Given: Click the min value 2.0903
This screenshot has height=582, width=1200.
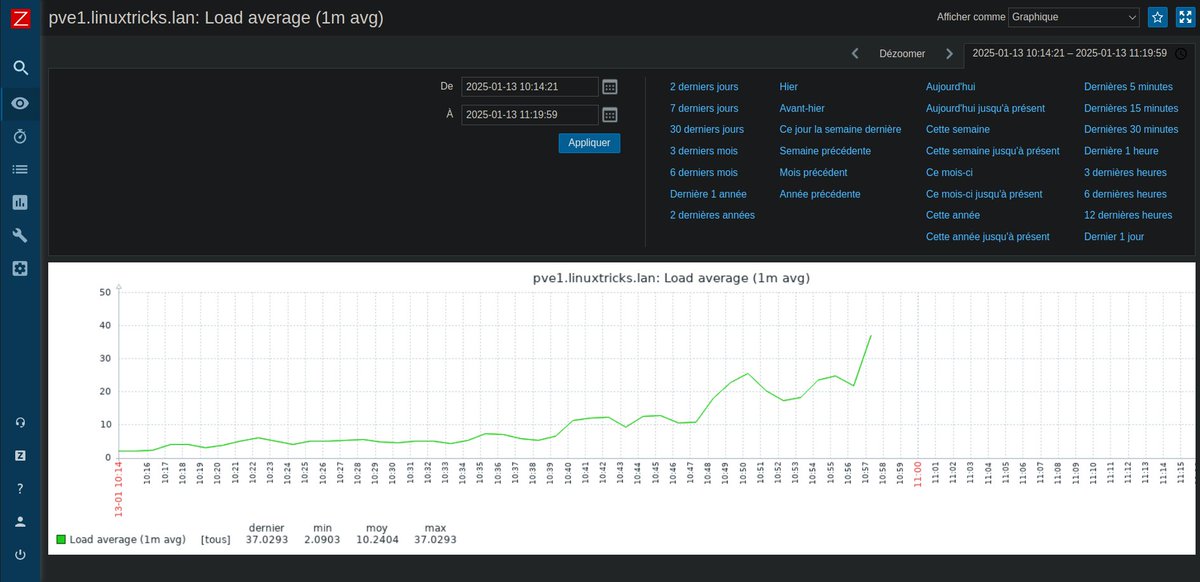Looking at the screenshot, I should [x=321, y=540].
